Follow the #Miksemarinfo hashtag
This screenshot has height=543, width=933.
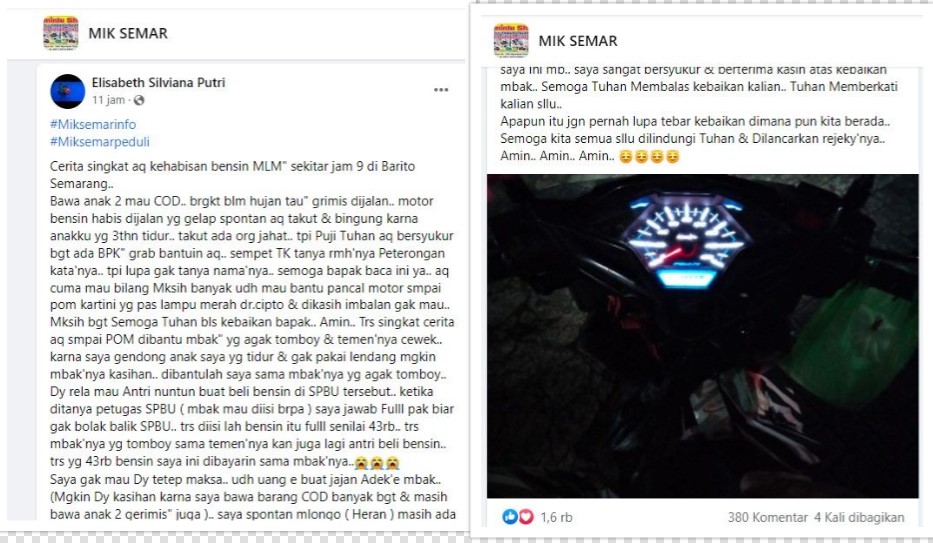(93, 124)
